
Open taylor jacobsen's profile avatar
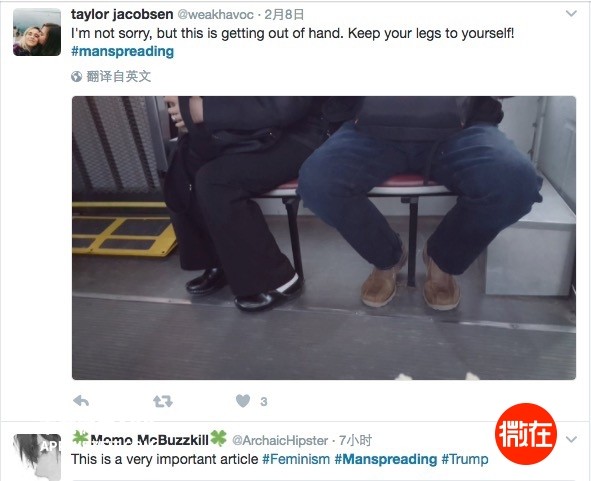[37, 32]
